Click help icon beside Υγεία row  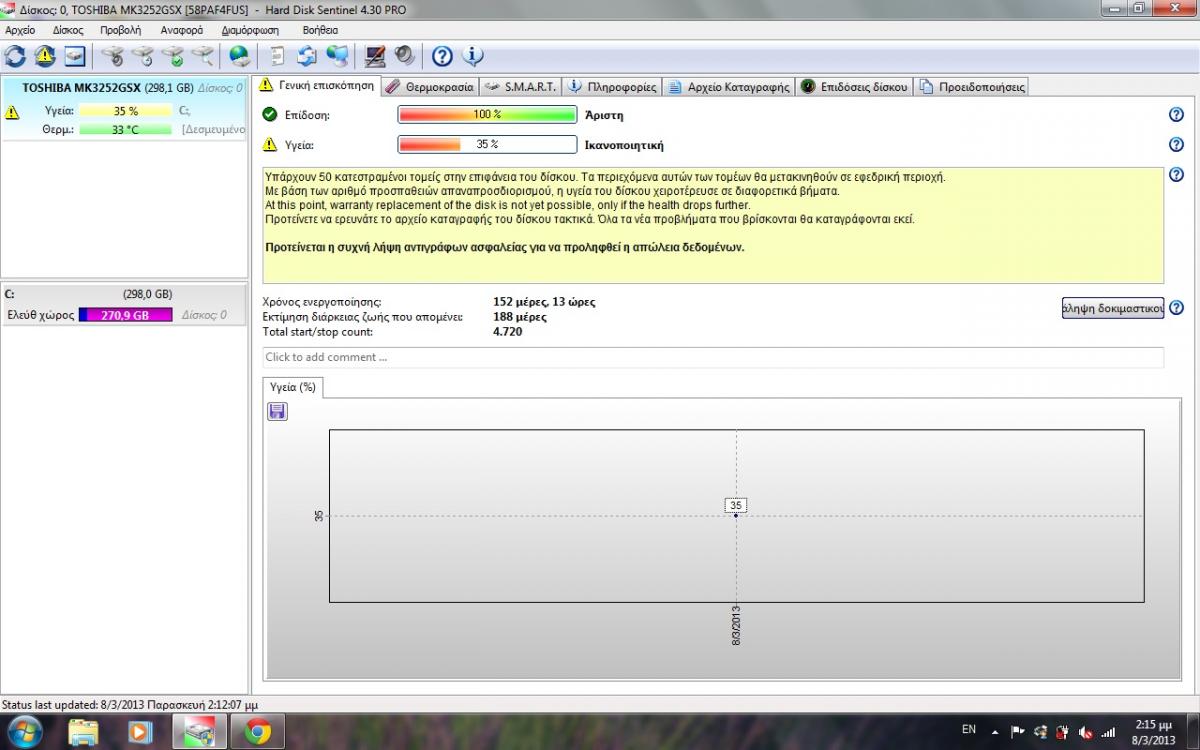(x=1176, y=144)
